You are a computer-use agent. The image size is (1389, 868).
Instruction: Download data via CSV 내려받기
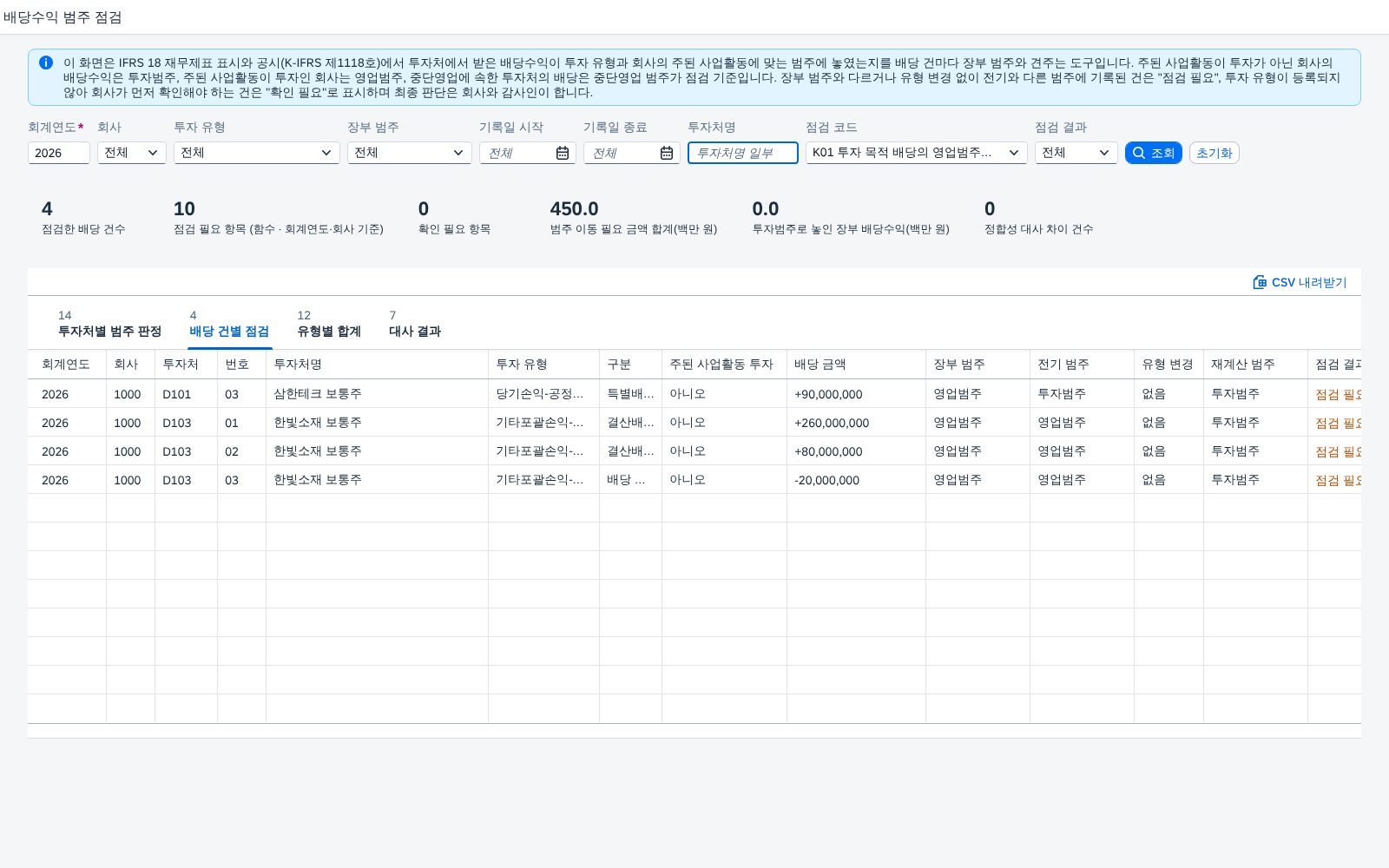point(1300,282)
